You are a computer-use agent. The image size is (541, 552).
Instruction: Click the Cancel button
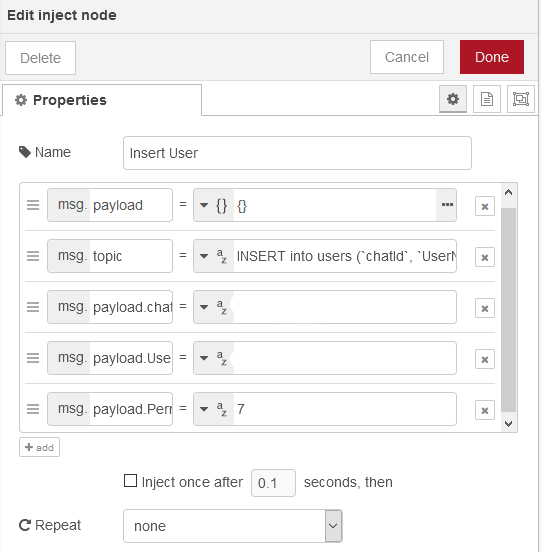[x=407, y=57]
